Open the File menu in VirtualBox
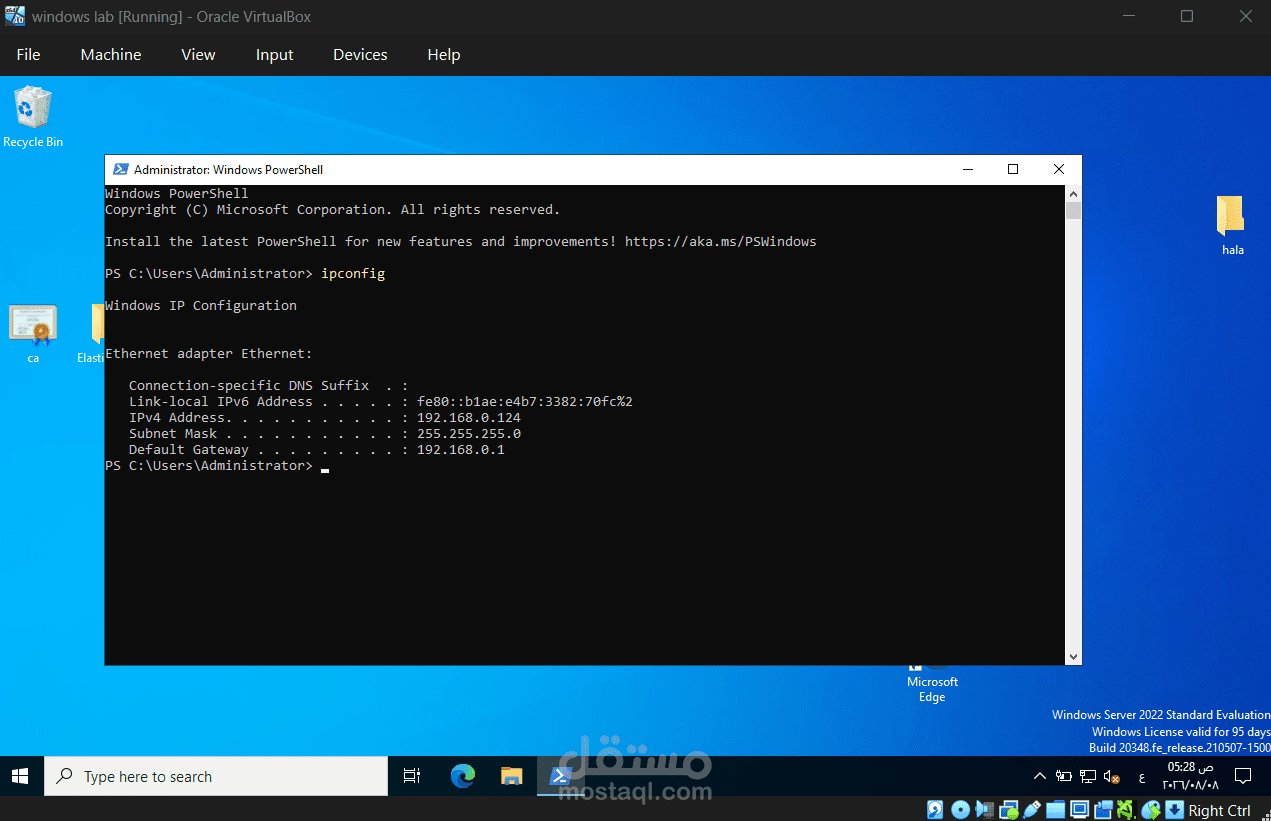 [28, 55]
